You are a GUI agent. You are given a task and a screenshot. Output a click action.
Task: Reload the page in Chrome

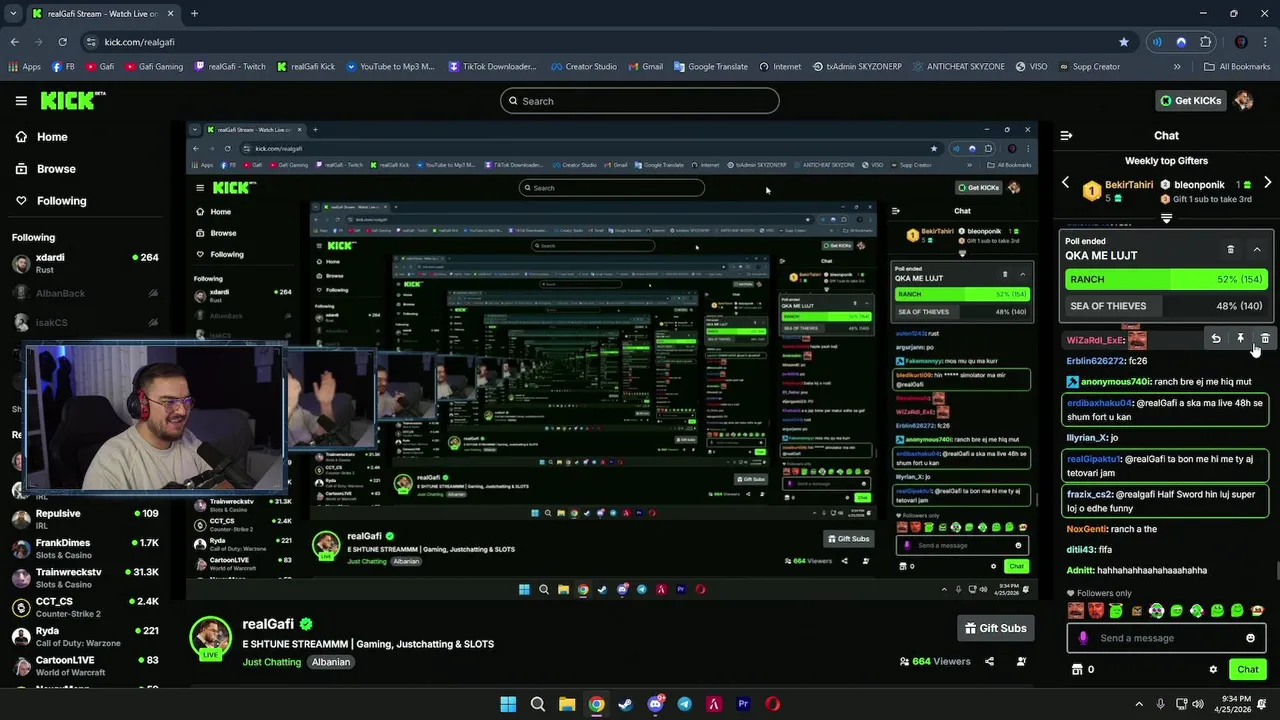pyautogui.click(x=62, y=42)
